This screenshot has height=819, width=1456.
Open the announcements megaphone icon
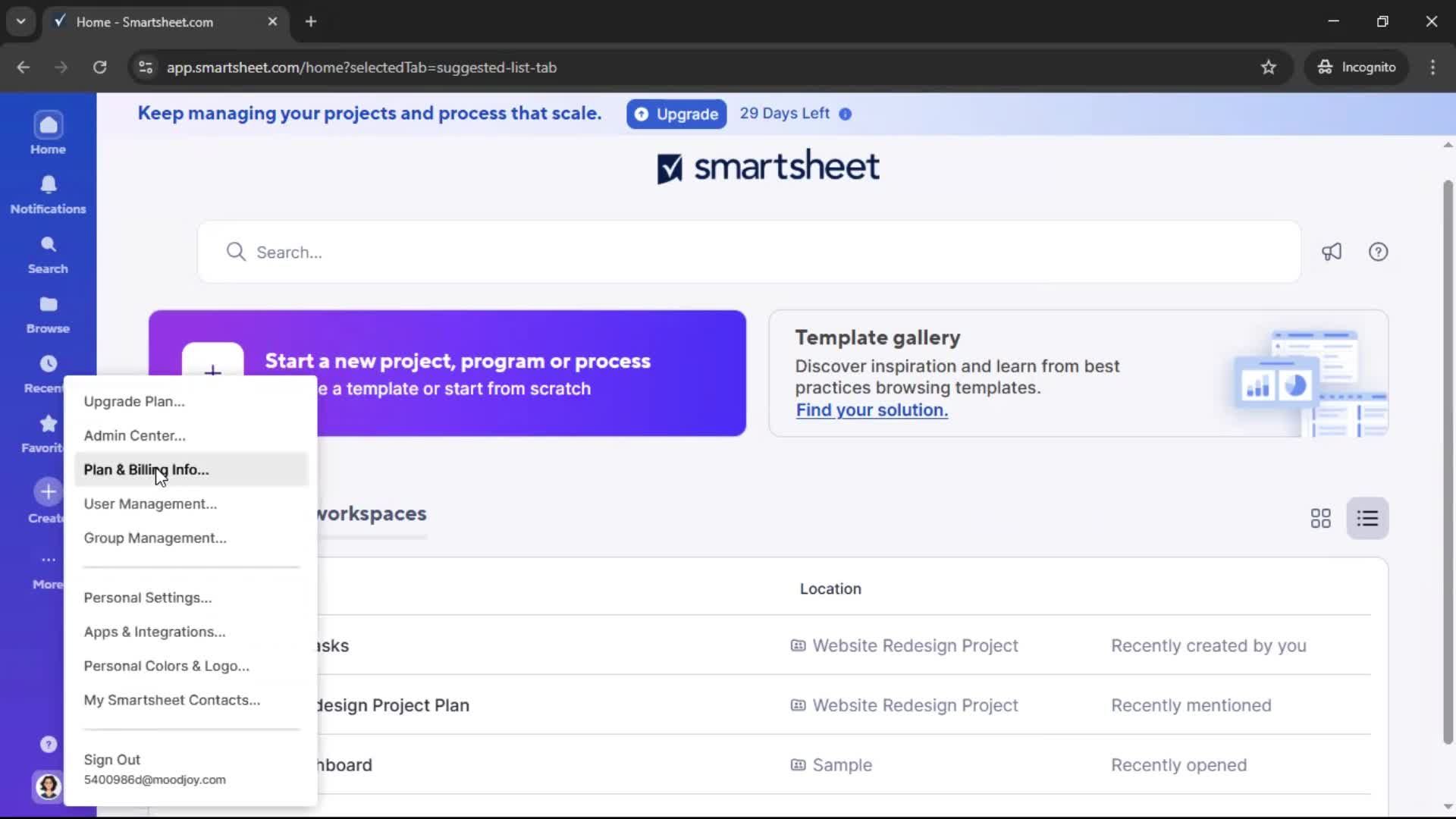(1332, 252)
